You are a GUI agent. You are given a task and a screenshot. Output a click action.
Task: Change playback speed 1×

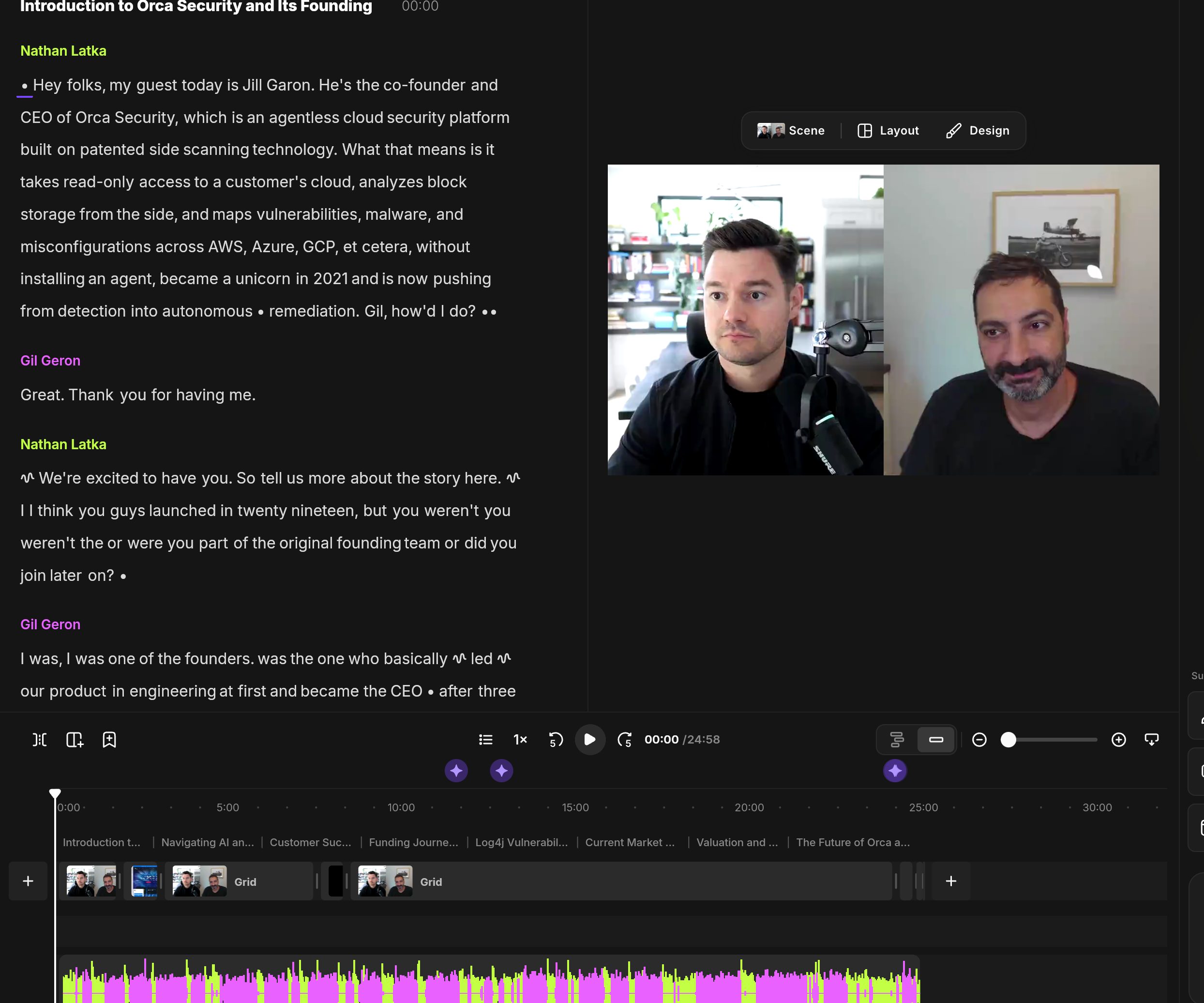point(520,740)
